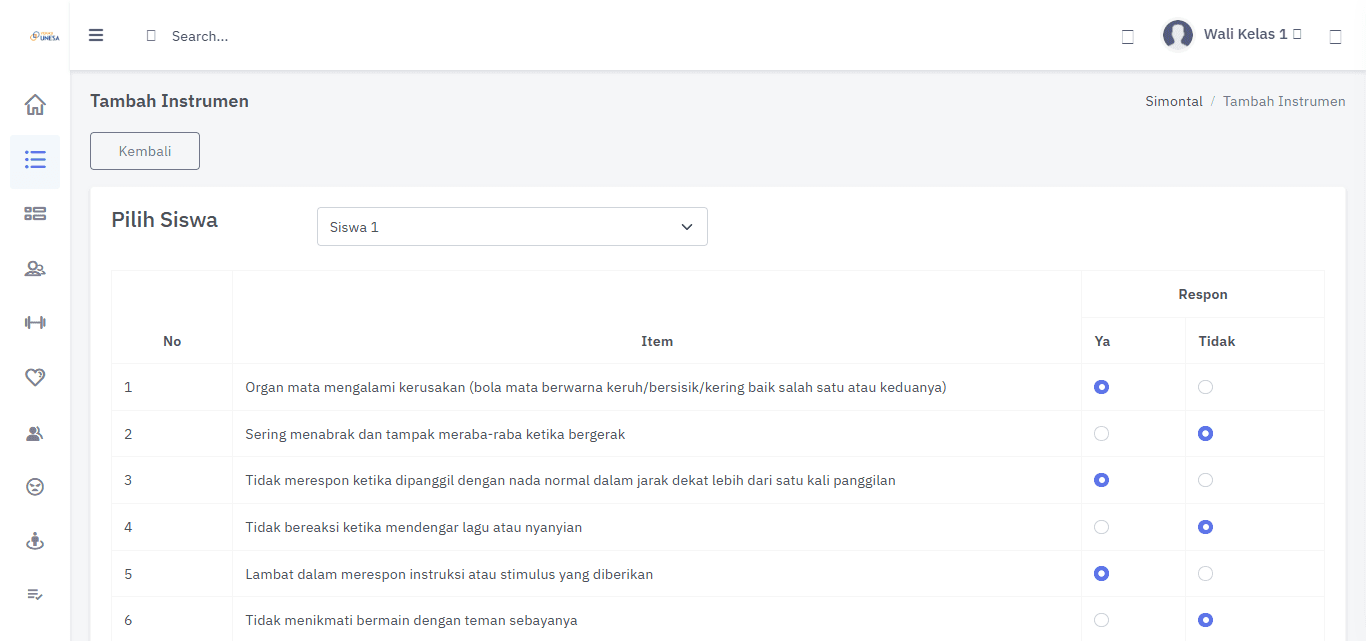Click the Kembali button
The height and width of the screenshot is (641, 1366).
pos(145,151)
